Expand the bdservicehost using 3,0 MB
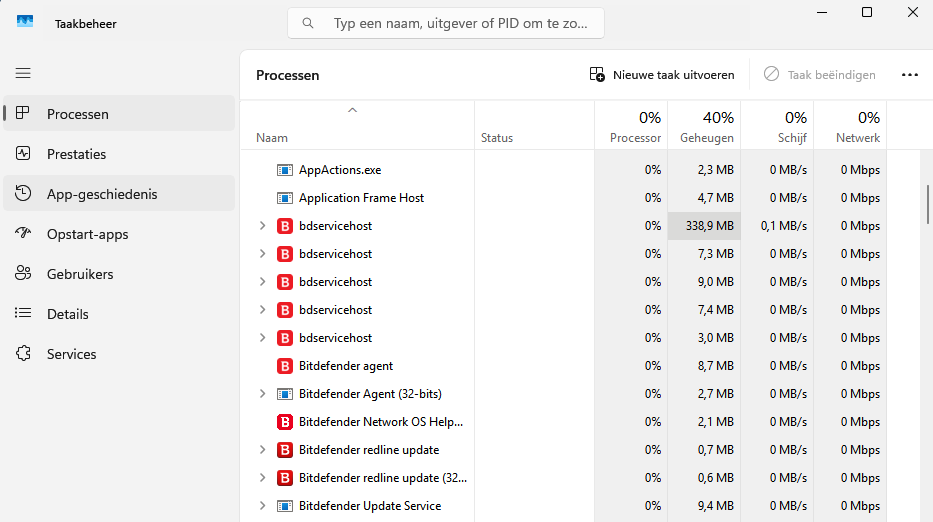Screen dimensions: 933x522 coord(262,337)
